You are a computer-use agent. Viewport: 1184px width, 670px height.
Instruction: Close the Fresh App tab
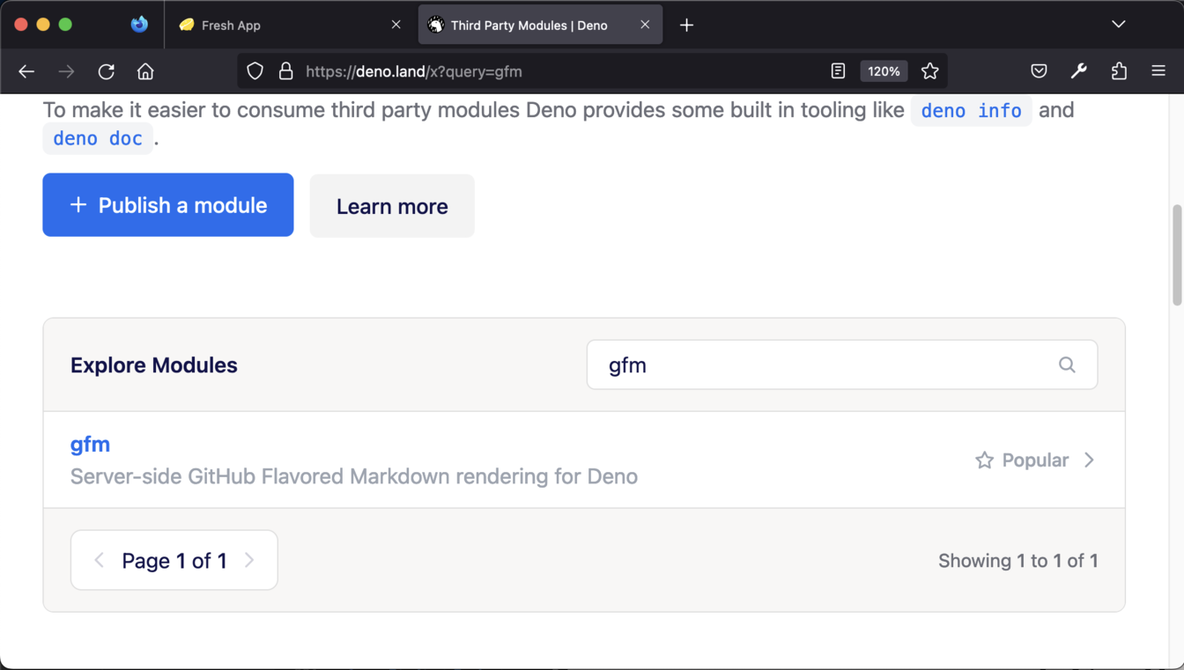[x=396, y=25]
